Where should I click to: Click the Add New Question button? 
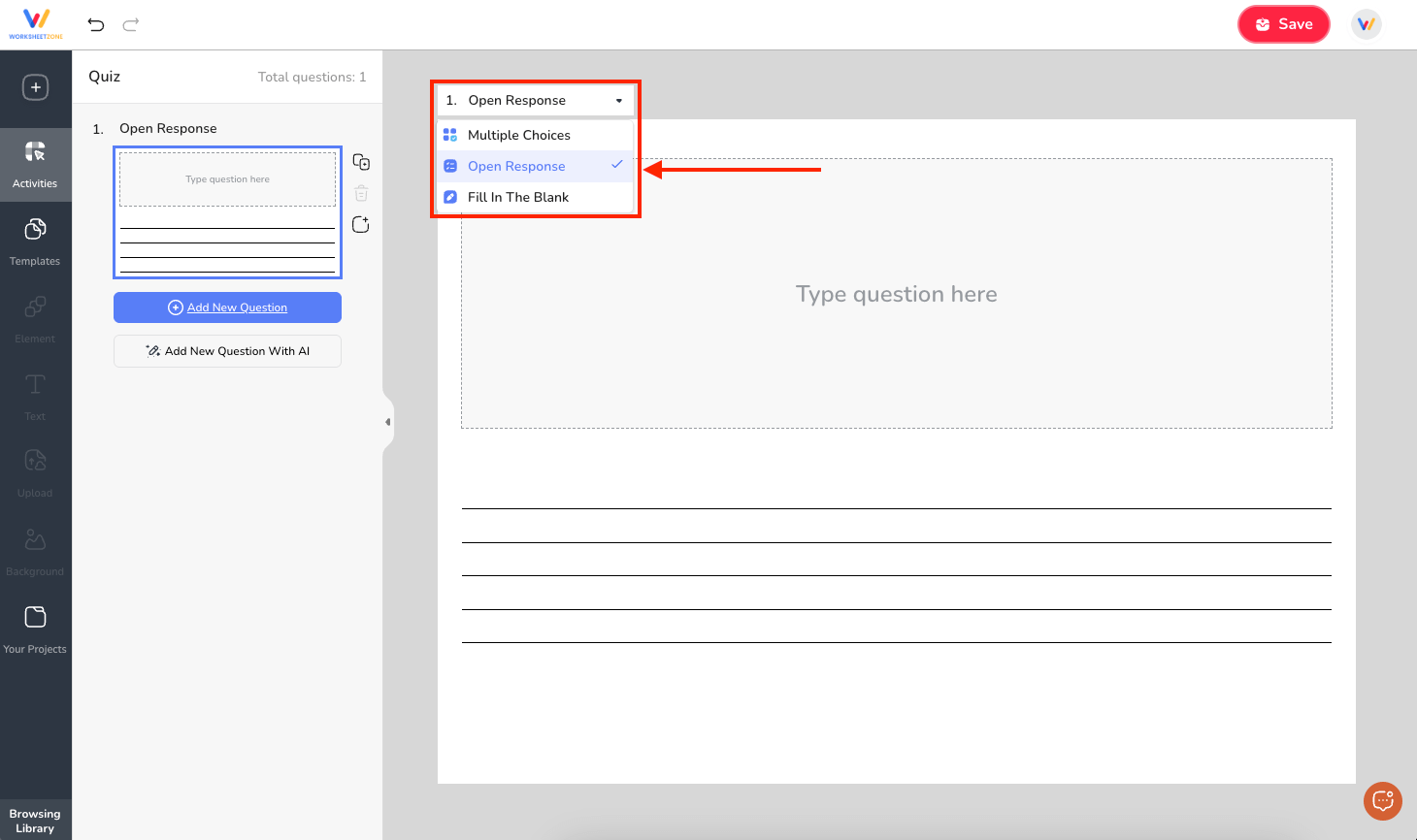(227, 307)
